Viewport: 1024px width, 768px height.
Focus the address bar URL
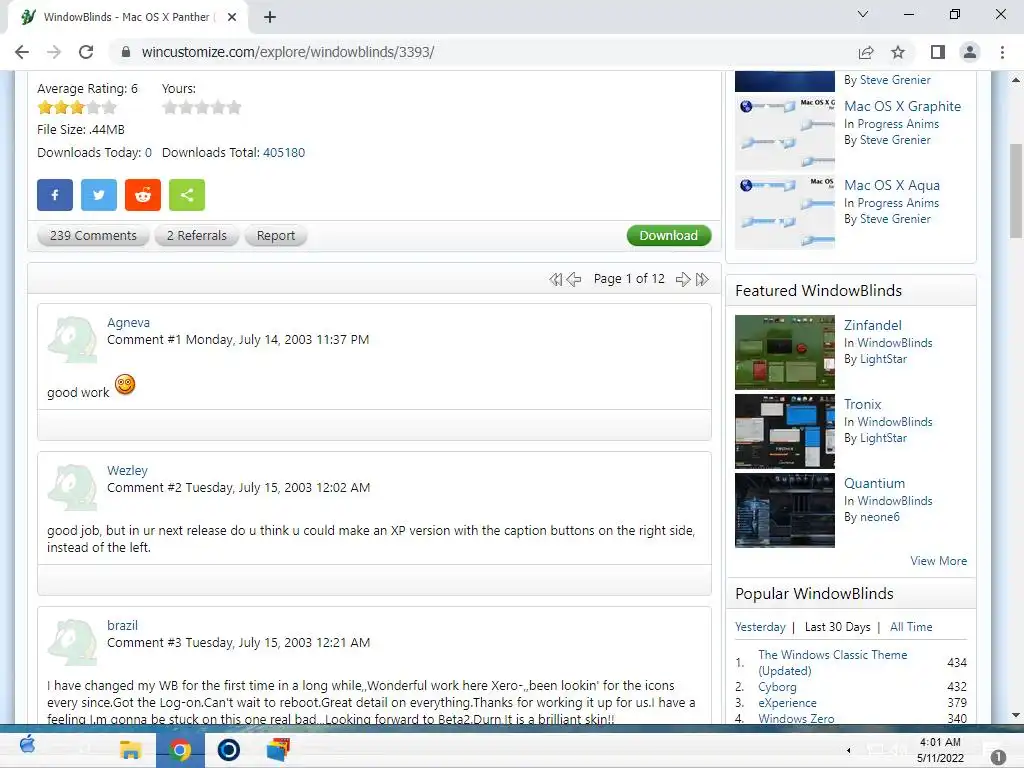click(x=287, y=52)
